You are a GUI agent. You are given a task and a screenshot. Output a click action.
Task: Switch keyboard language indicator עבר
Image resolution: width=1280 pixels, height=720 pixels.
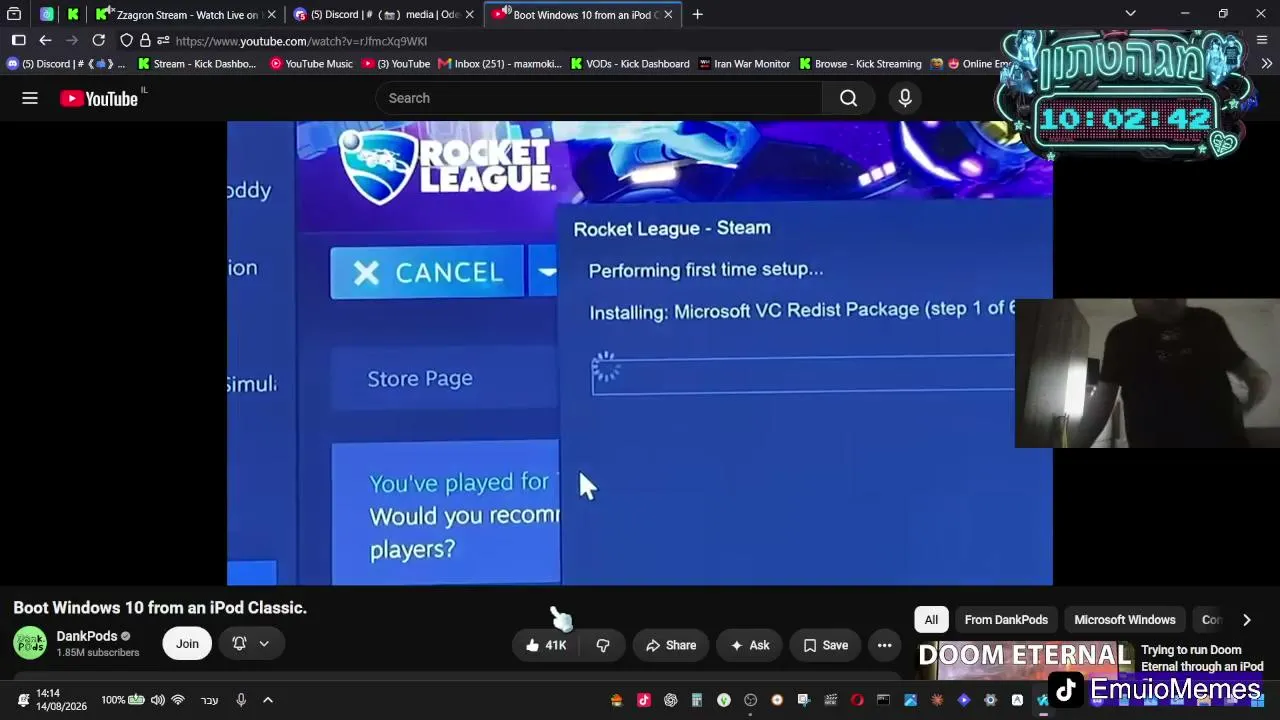pos(209,700)
